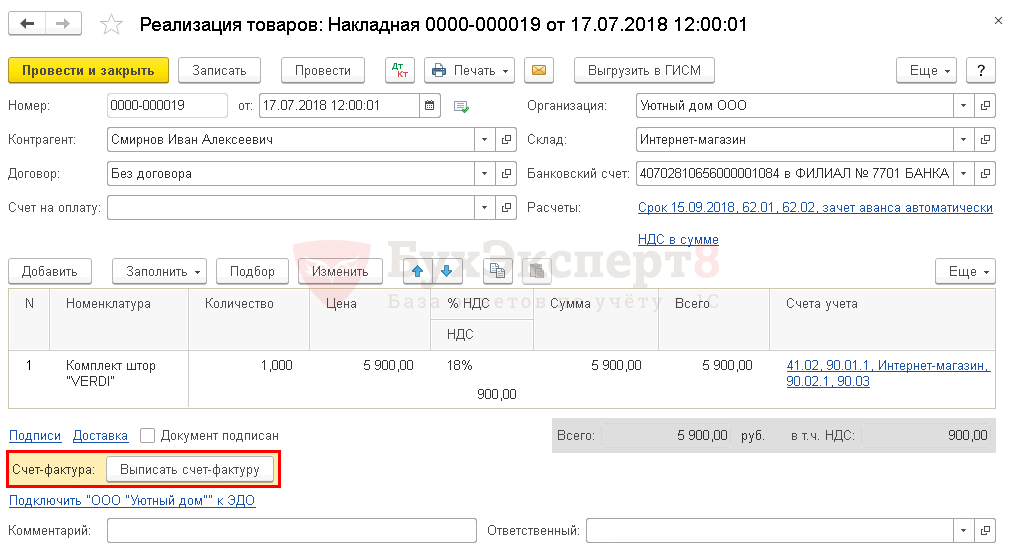This screenshot has width=1011, height=550.
Task: Move row down with blue arrow
Action: coord(446,271)
